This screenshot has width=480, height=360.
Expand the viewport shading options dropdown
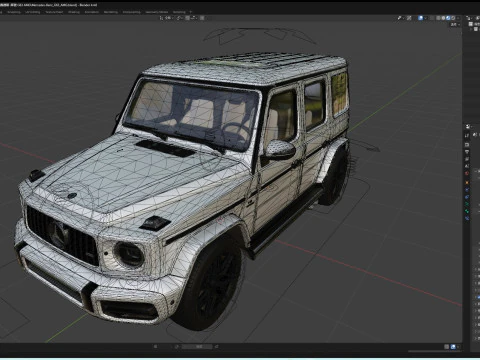click(x=458, y=18)
